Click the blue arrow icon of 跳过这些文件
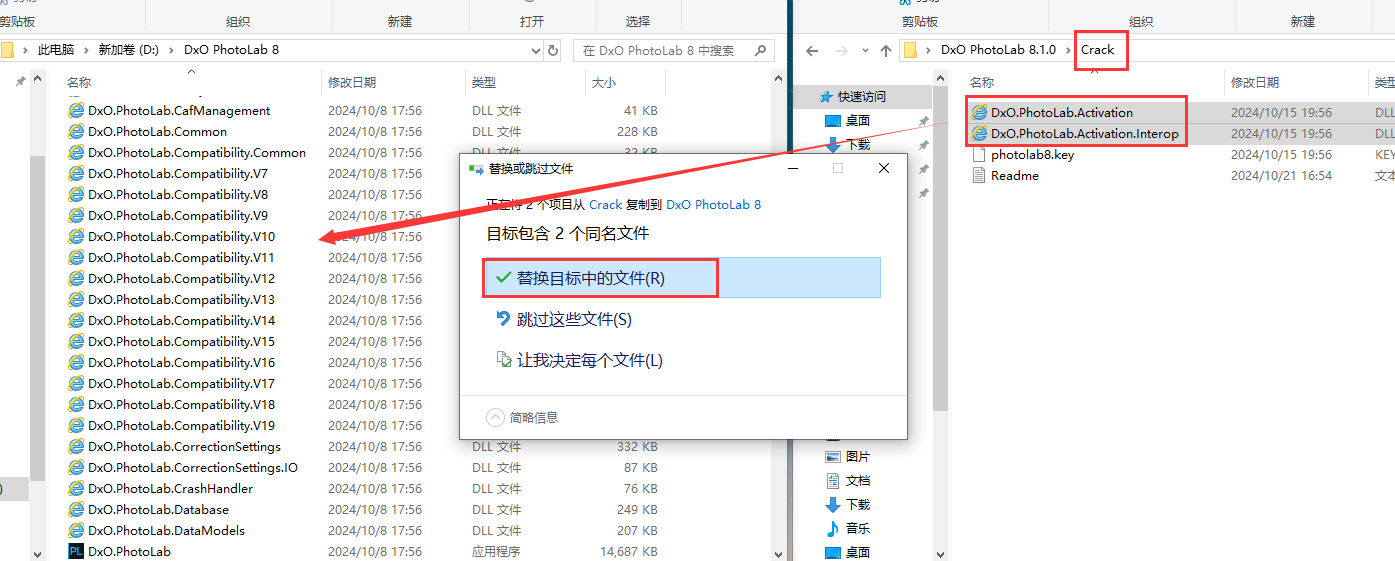 (x=504, y=319)
